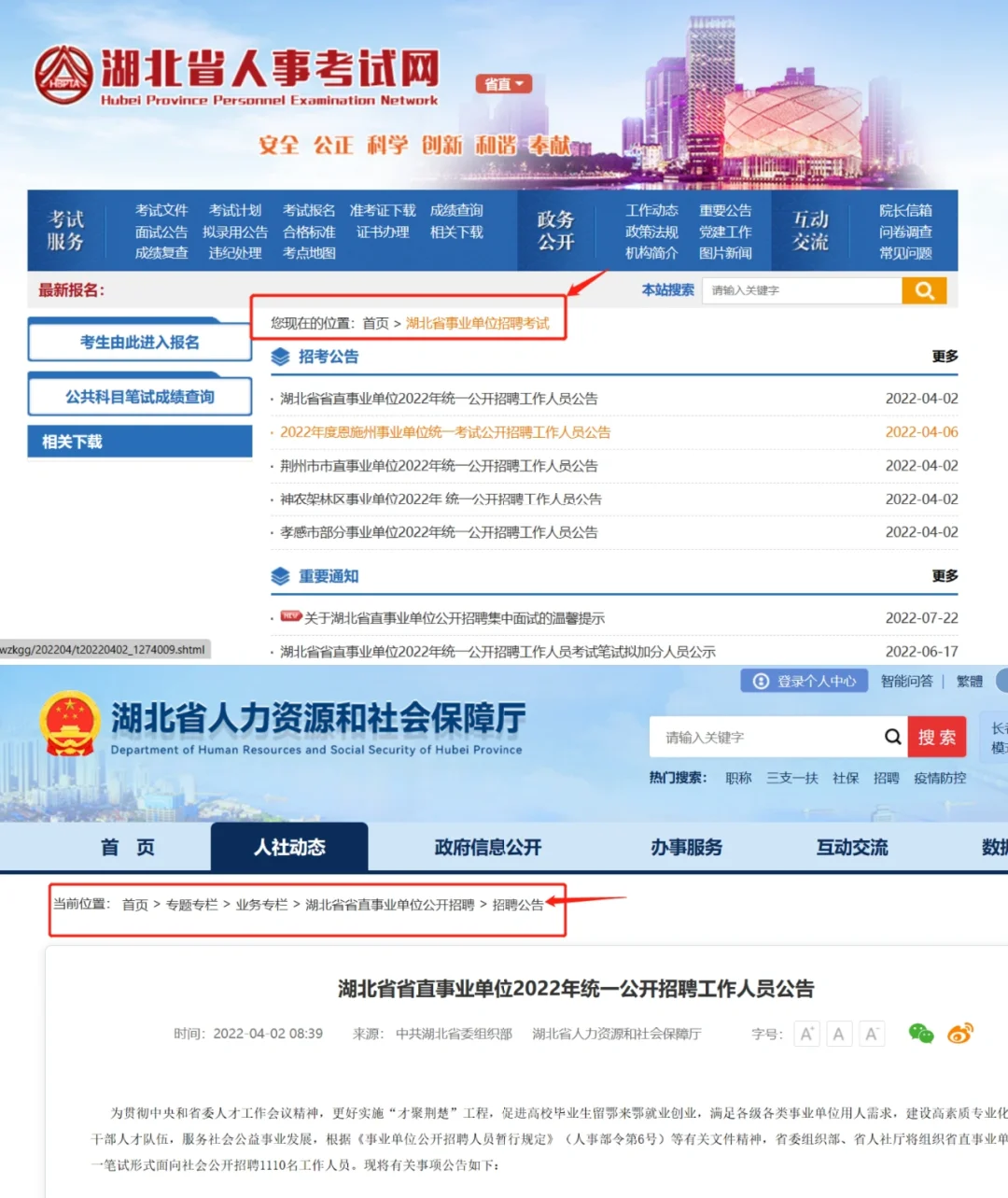Click the national emblem logo

click(70, 724)
